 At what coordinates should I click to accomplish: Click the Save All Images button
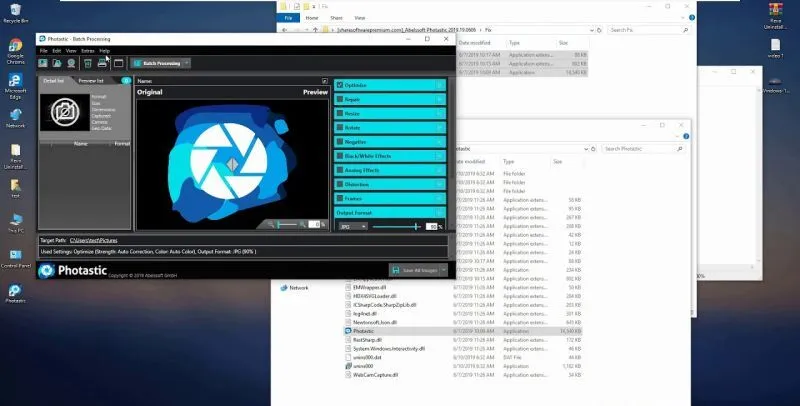414,270
